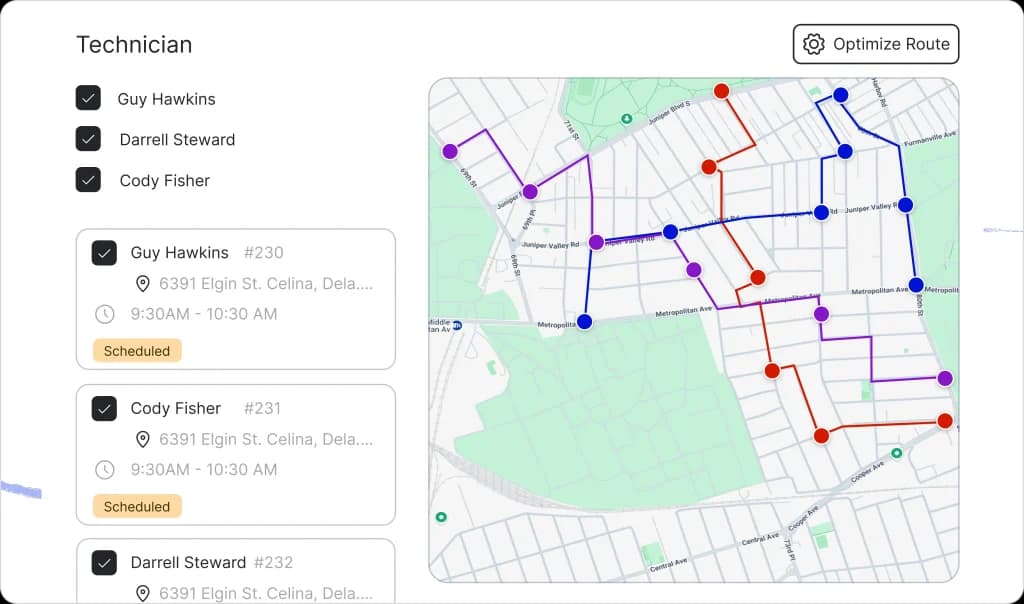Click the green park marker near Juniper Blvd S
Screen dimensions: 1024x604
pos(627,118)
